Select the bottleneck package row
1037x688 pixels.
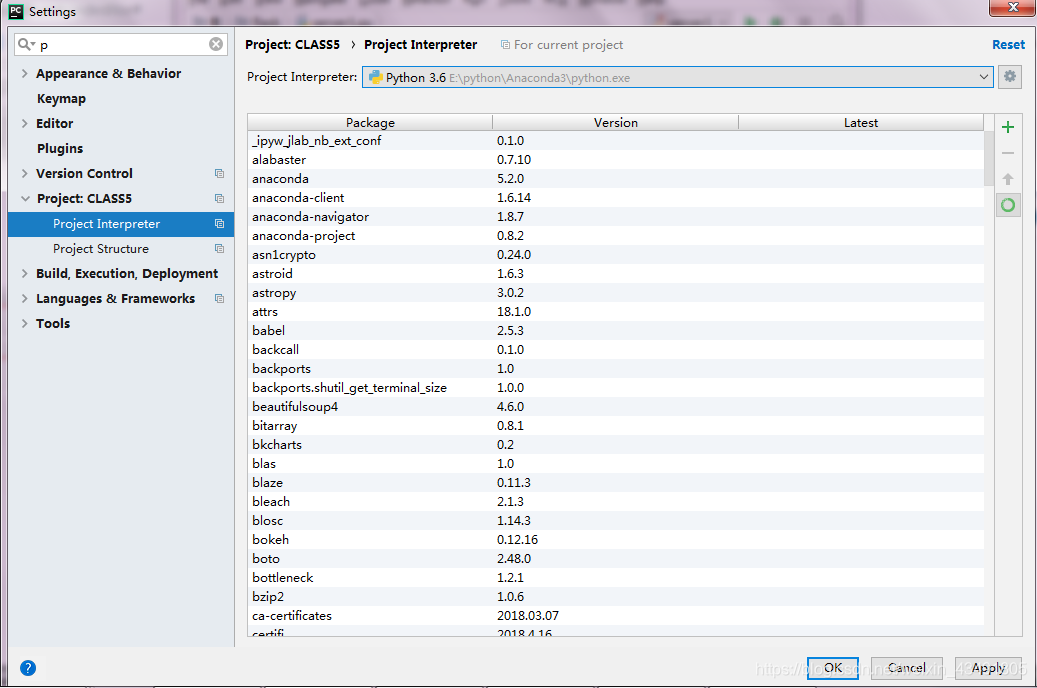click(x=616, y=578)
